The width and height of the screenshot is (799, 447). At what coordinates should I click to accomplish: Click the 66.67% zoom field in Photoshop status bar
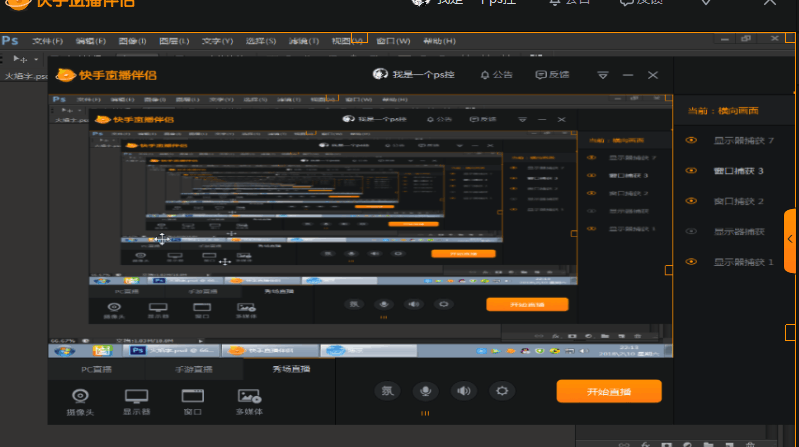click(63, 340)
